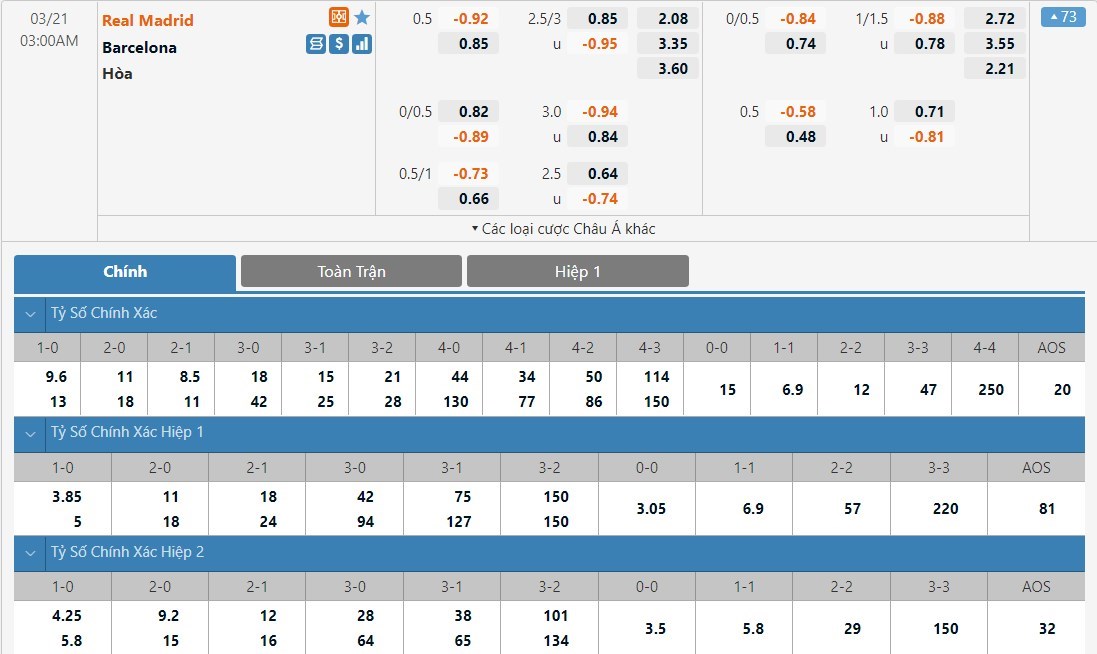Click the blue icon left of dollar sign
Image resolution: width=1097 pixels, height=654 pixels.
tap(316, 44)
